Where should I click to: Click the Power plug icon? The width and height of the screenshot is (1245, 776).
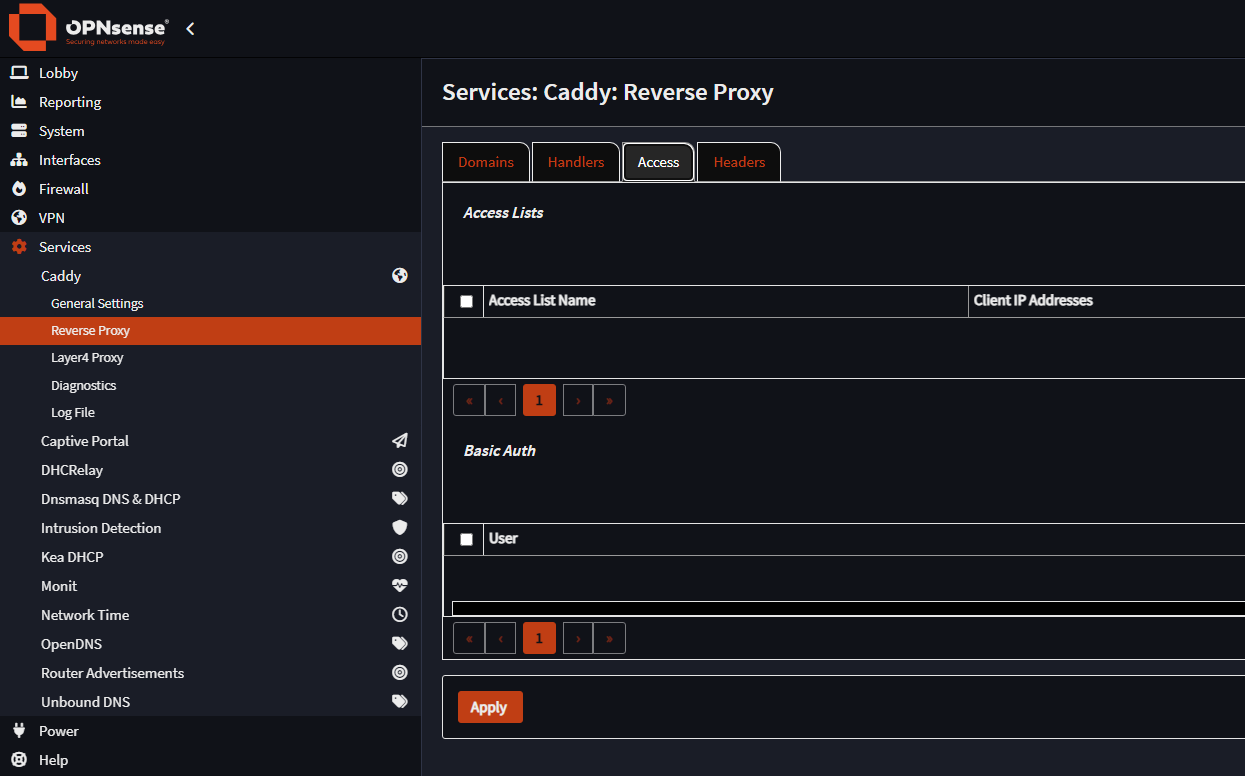click(x=19, y=731)
